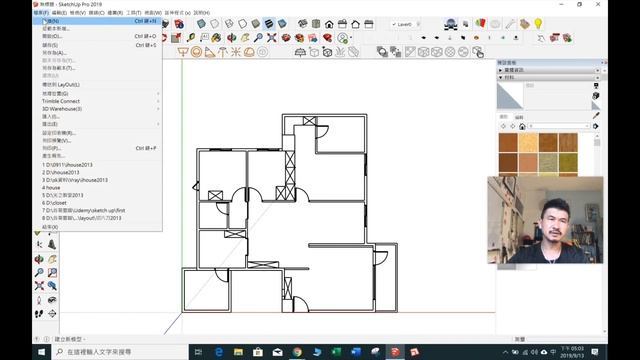This screenshot has width=640, height=360.
Task: Click the yellow light bulb icon in toolbar
Action: pos(538,24)
